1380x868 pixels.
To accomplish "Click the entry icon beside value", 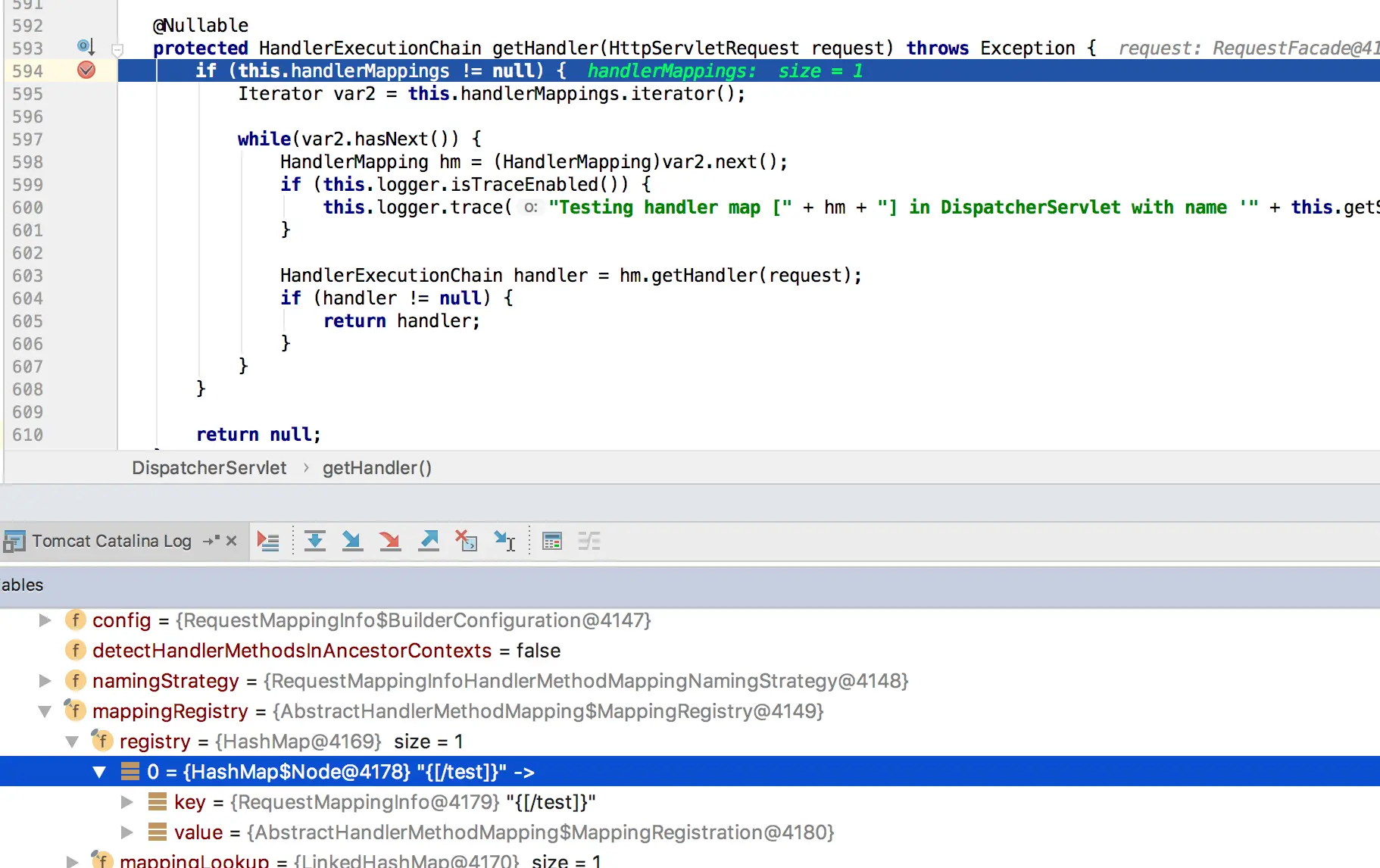I will [158, 832].
